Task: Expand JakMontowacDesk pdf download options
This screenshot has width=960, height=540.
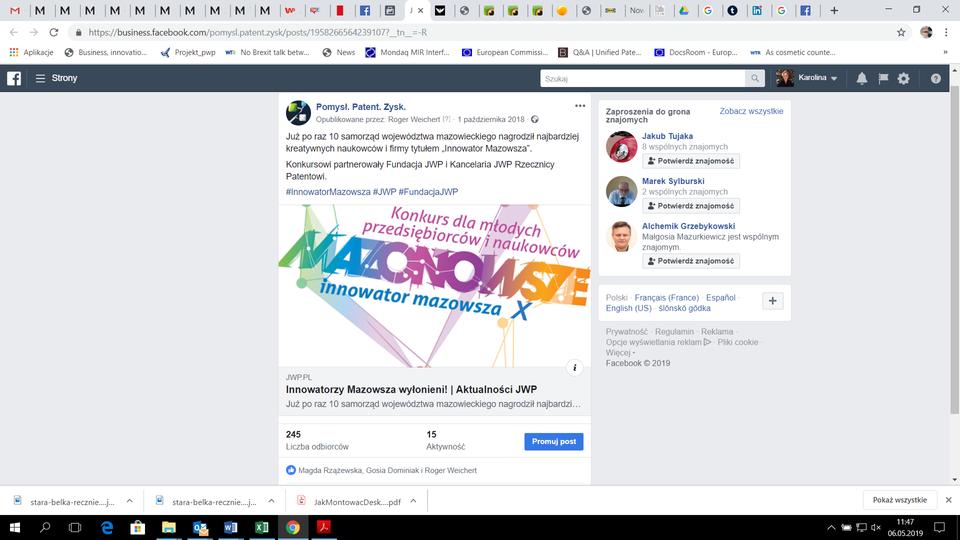Action: [x=413, y=501]
